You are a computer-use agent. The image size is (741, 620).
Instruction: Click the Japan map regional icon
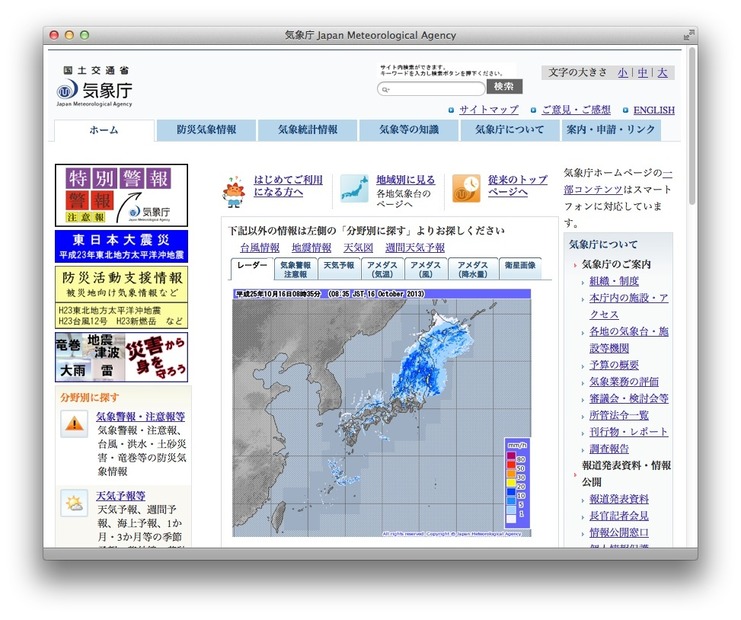coord(354,189)
